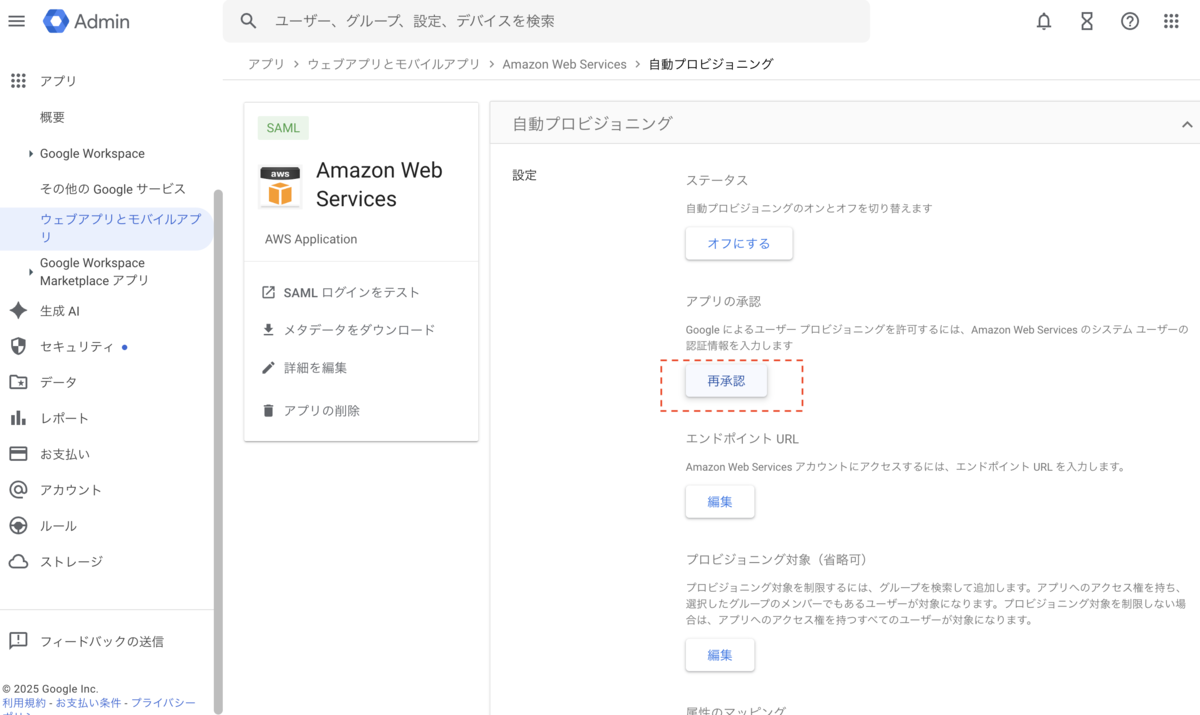This screenshot has height=715, width=1200.
Task: Open the help question mark icon
Action: [1130, 21]
